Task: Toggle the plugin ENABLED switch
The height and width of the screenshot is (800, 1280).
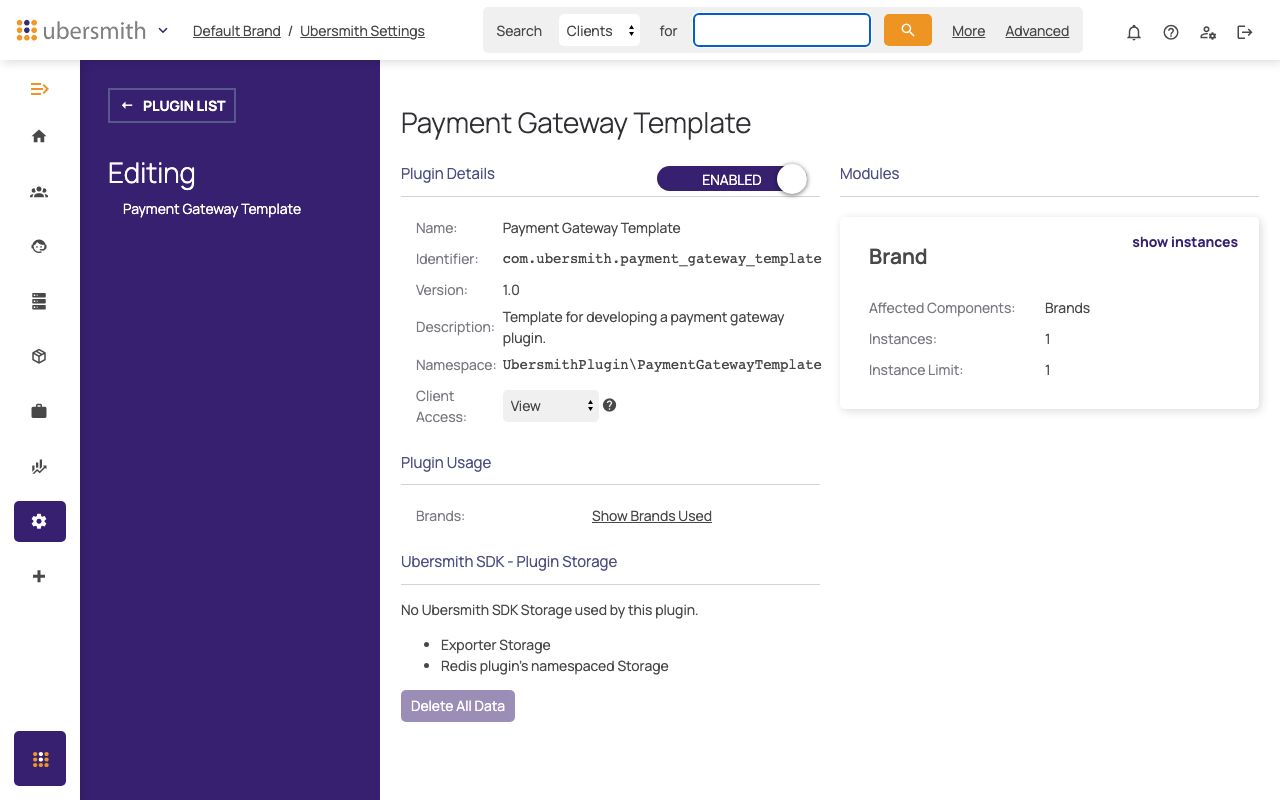Action: [x=732, y=179]
